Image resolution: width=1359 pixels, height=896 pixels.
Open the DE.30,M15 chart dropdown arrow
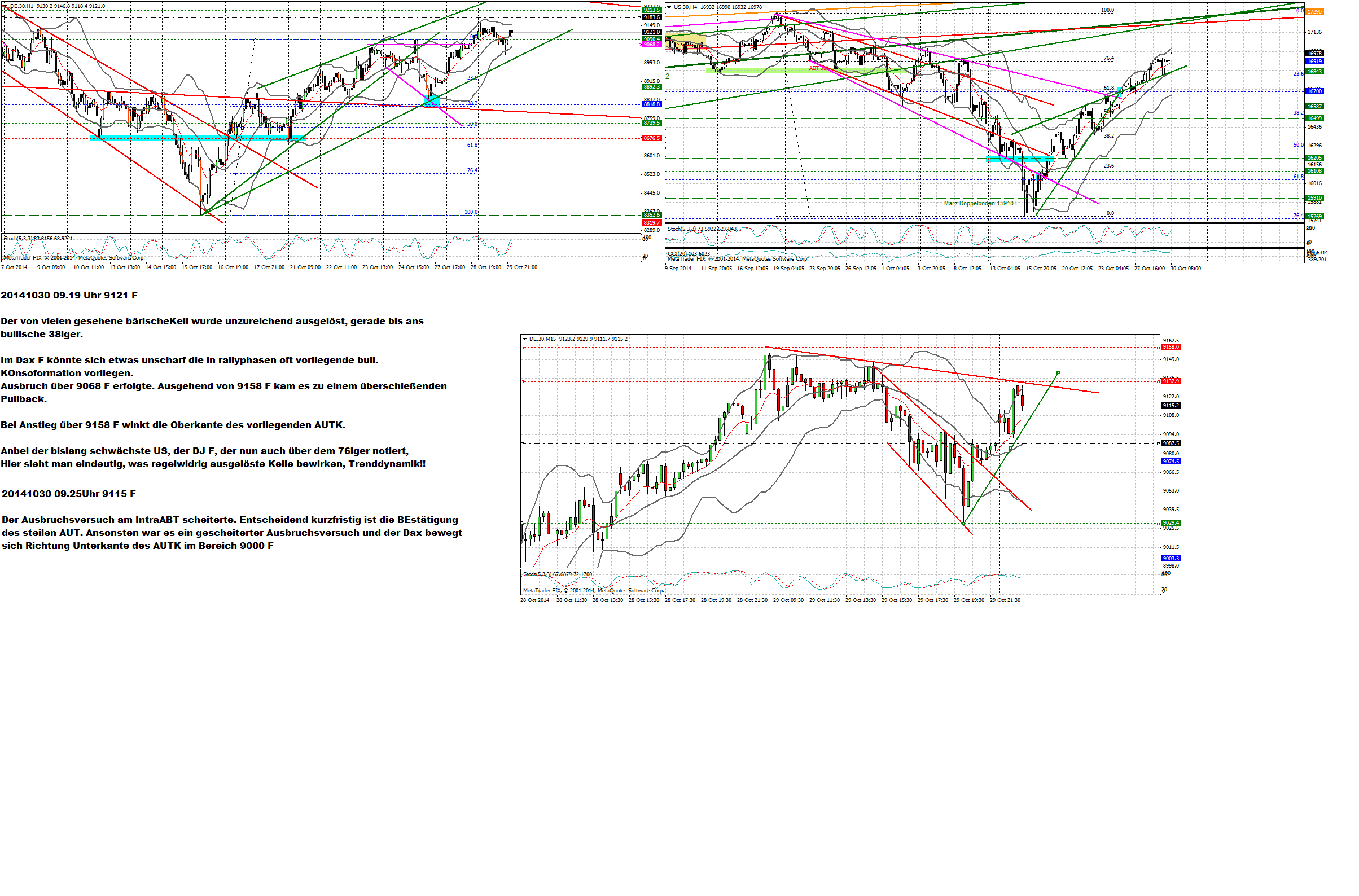tap(525, 340)
